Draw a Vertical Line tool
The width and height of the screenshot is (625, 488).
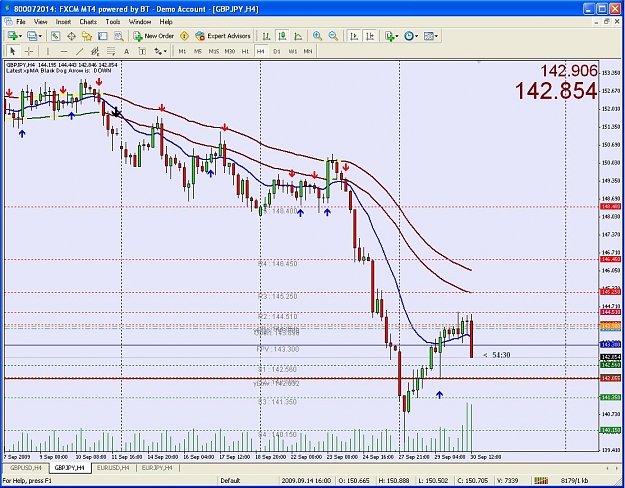click(47, 51)
